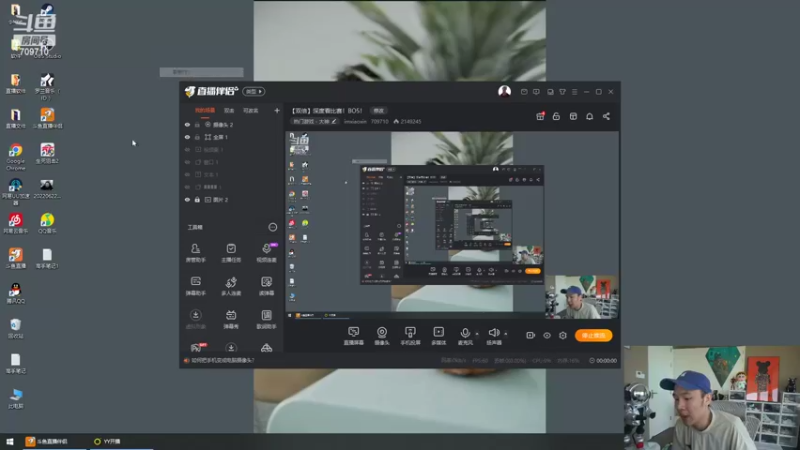Open the 房管助手 tool in toolbox

click(195, 253)
